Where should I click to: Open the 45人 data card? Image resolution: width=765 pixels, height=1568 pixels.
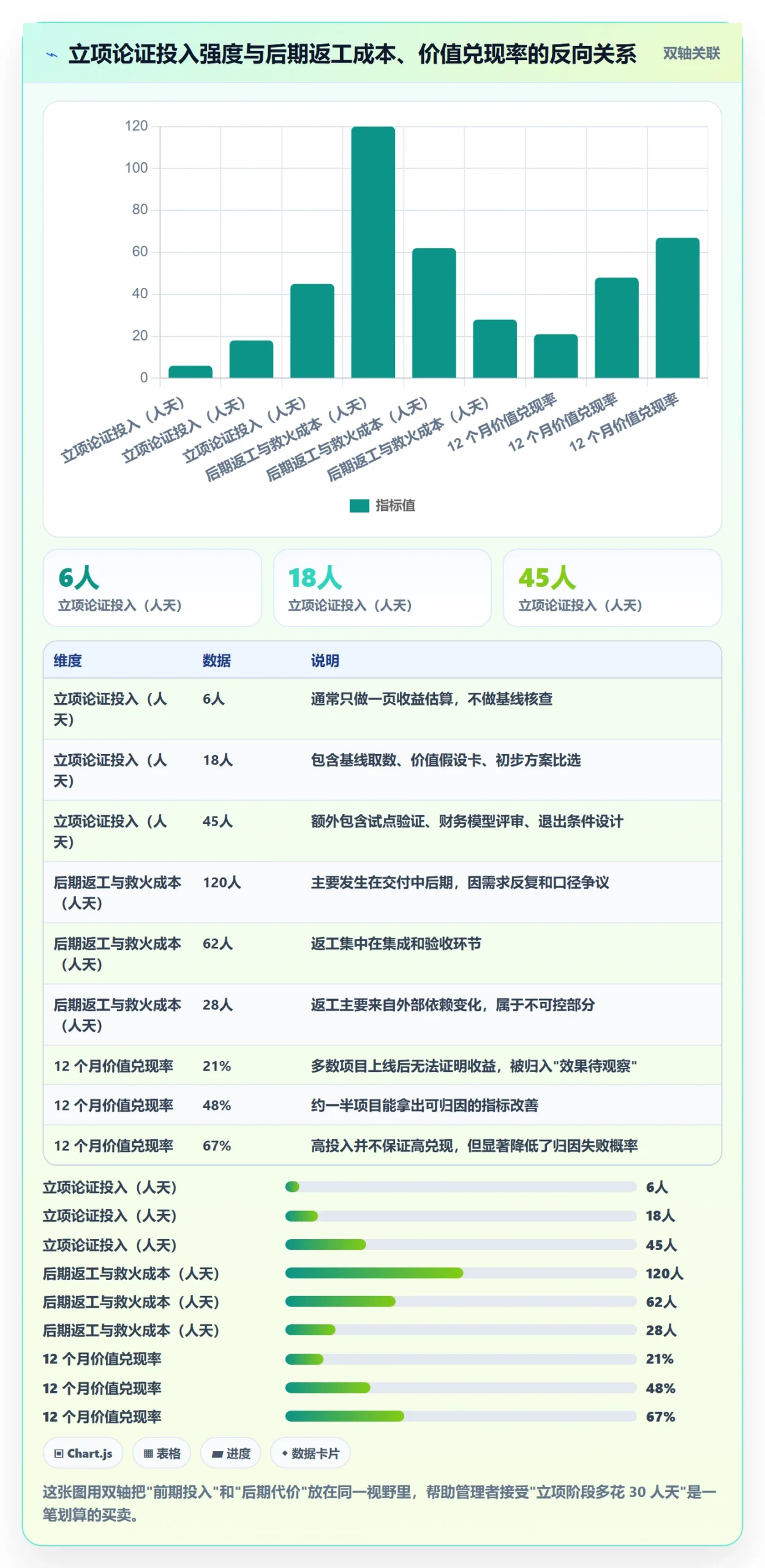612,587
